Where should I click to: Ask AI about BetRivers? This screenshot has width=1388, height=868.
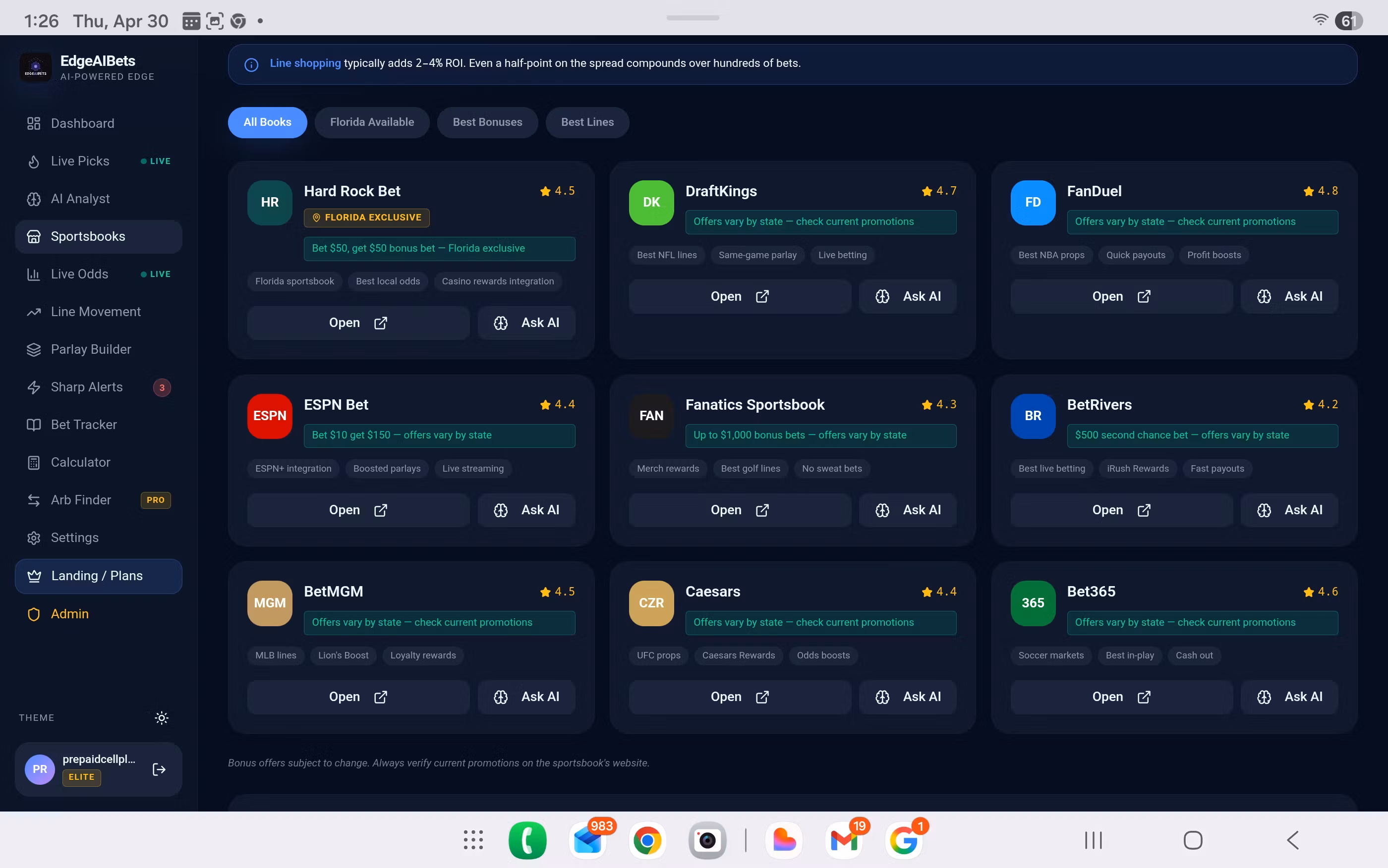[x=1290, y=510]
